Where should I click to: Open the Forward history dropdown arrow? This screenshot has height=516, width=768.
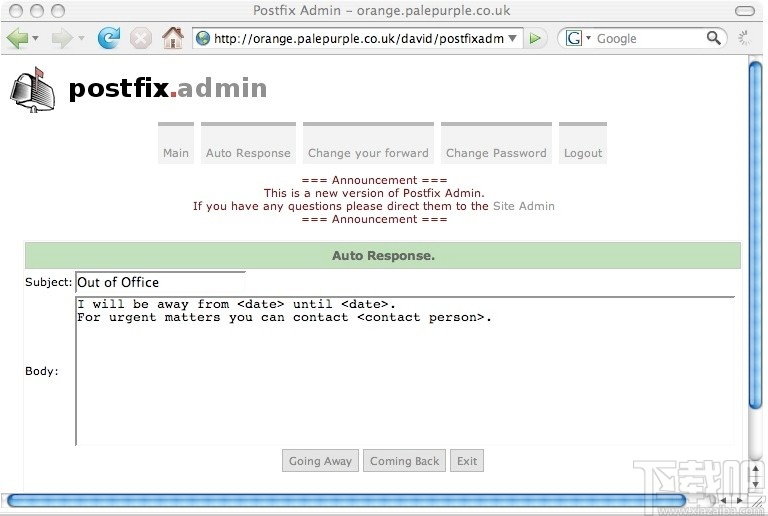81,38
